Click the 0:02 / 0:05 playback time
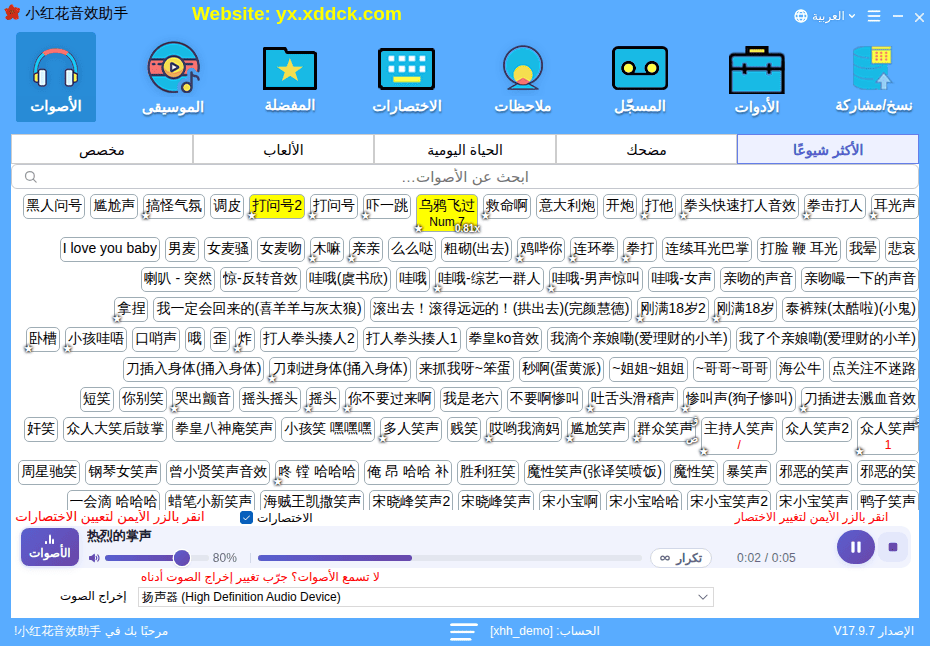This screenshot has height=646, width=930. (766, 558)
